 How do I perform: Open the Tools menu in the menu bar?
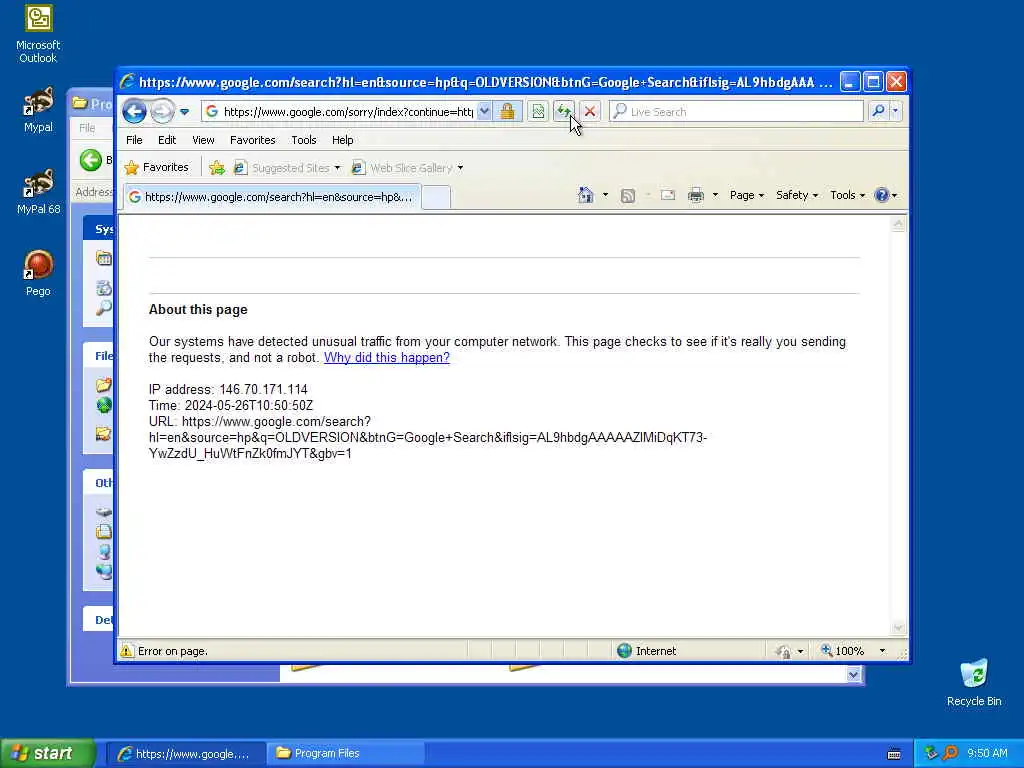pos(304,140)
